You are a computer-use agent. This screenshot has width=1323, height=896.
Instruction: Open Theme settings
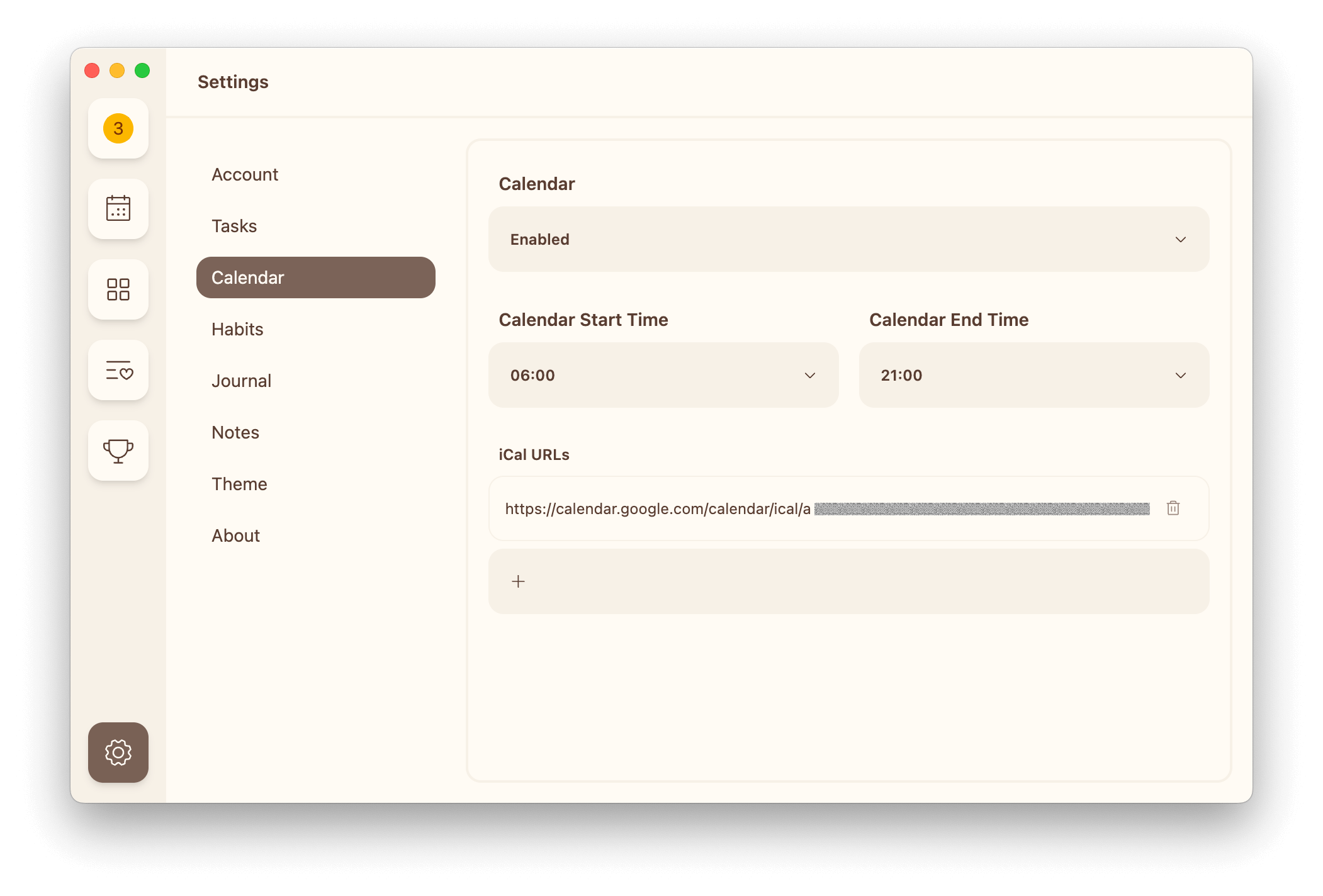tap(316, 484)
